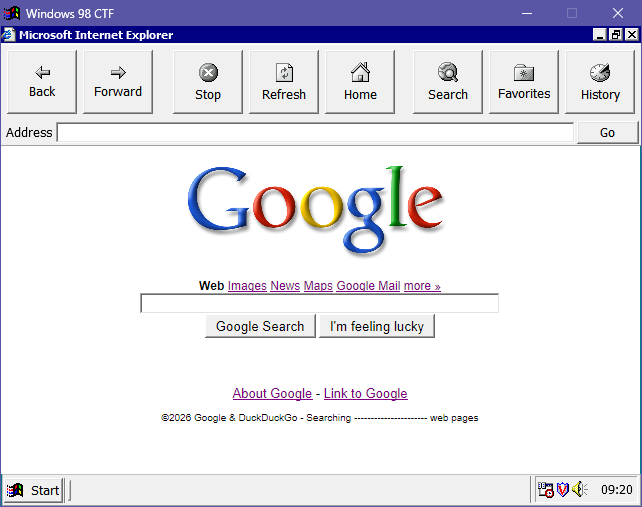The width and height of the screenshot is (642, 507).
Task: Click the I'm feeling lucky button
Action: 377,326
